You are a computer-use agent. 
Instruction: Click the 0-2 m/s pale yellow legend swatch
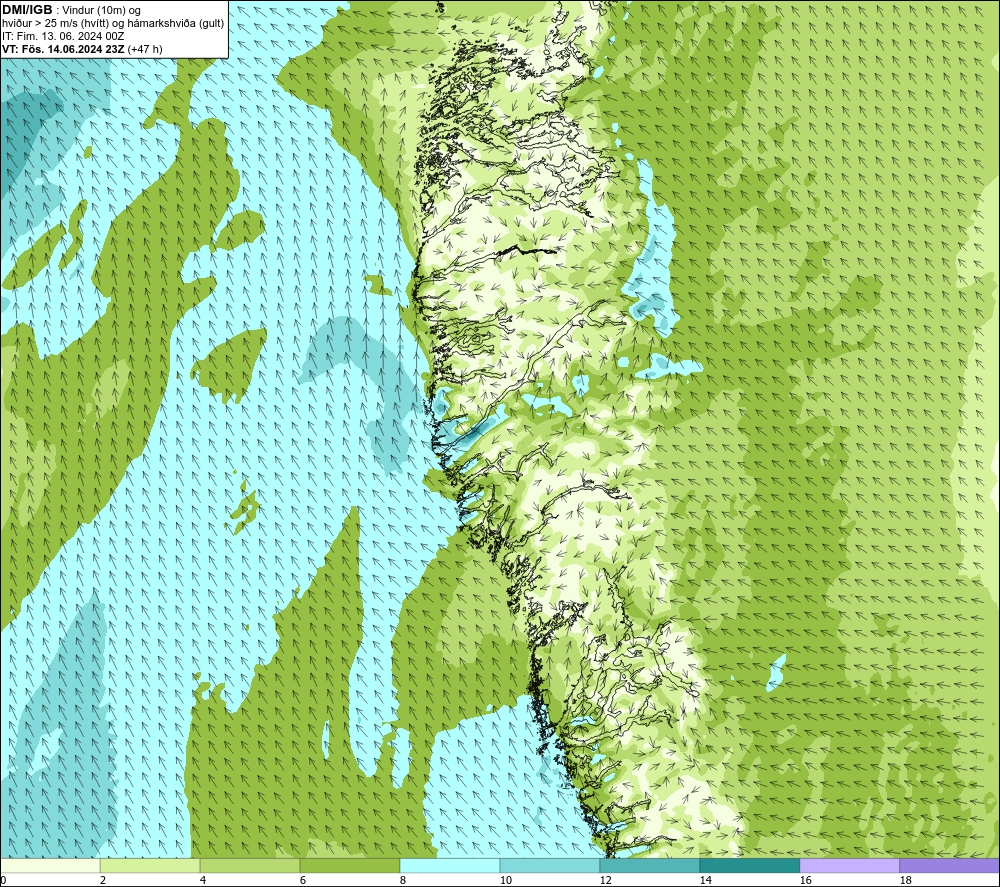click(x=50, y=866)
